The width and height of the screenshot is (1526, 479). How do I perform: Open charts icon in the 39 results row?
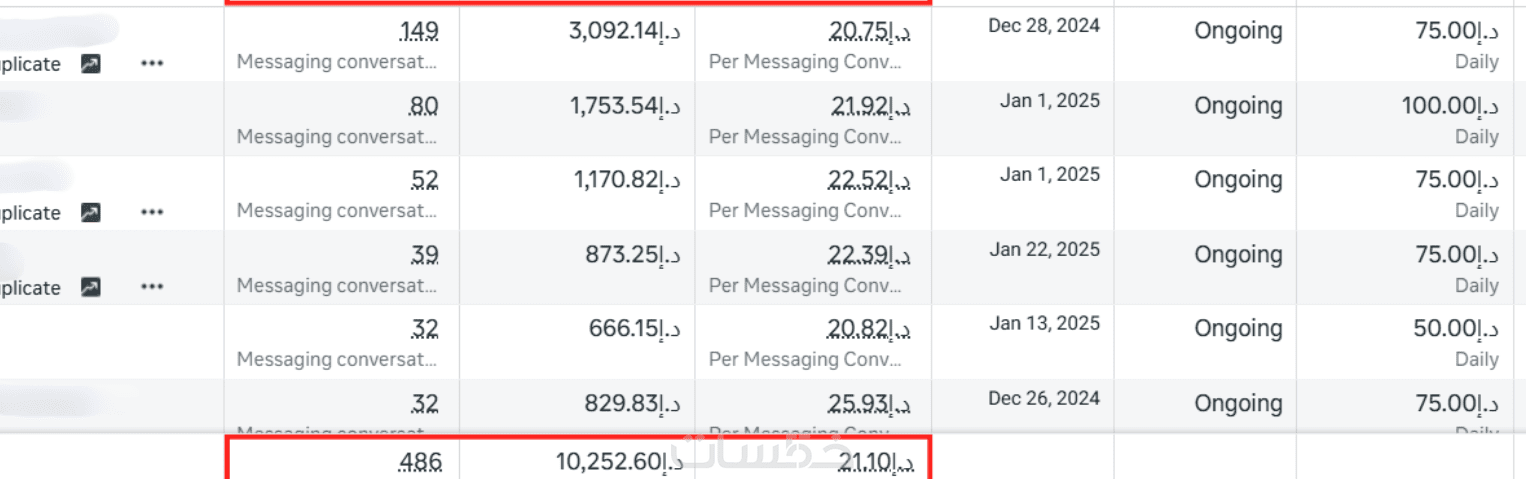click(91, 288)
